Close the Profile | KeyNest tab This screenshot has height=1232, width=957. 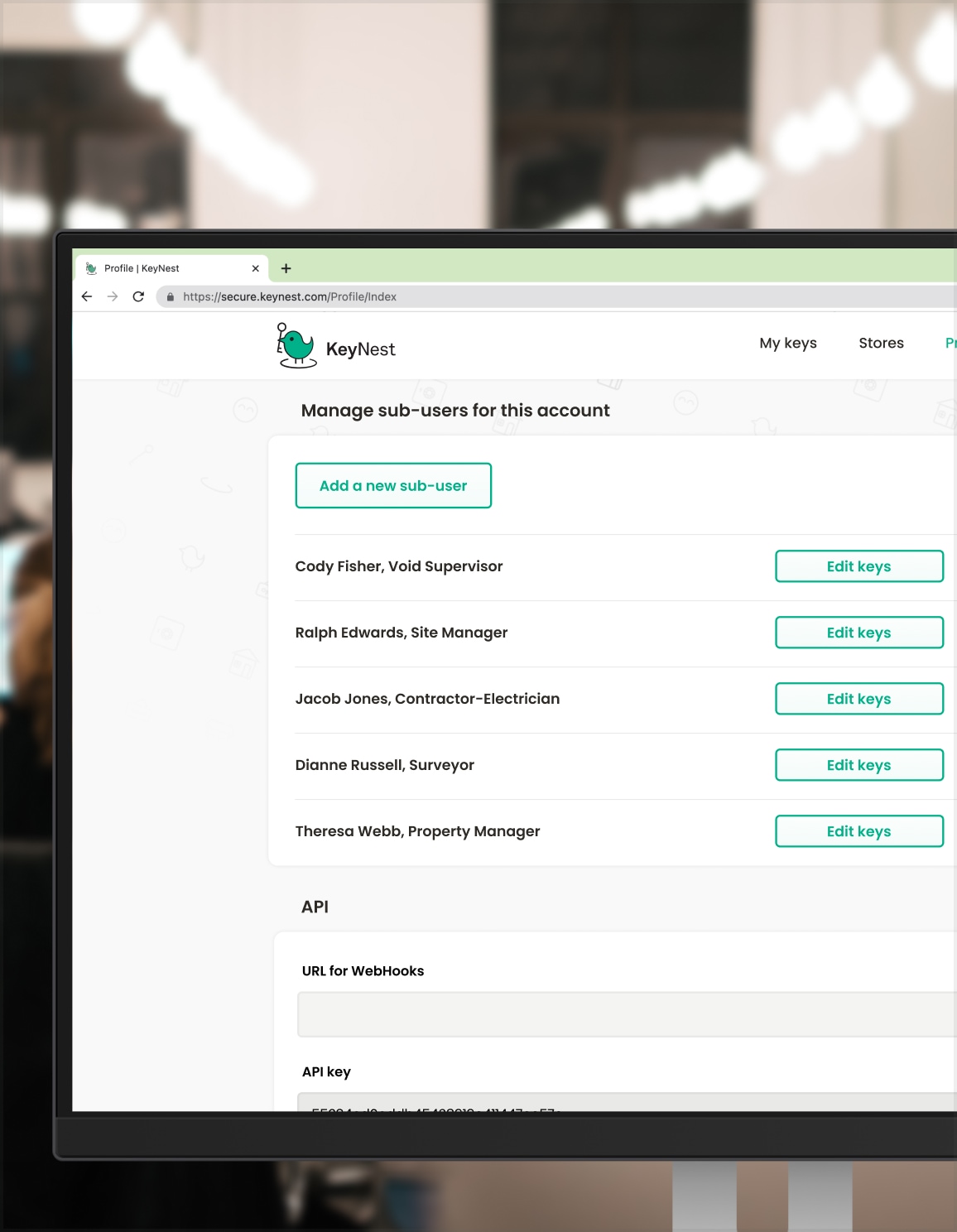(x=256, y=268)
